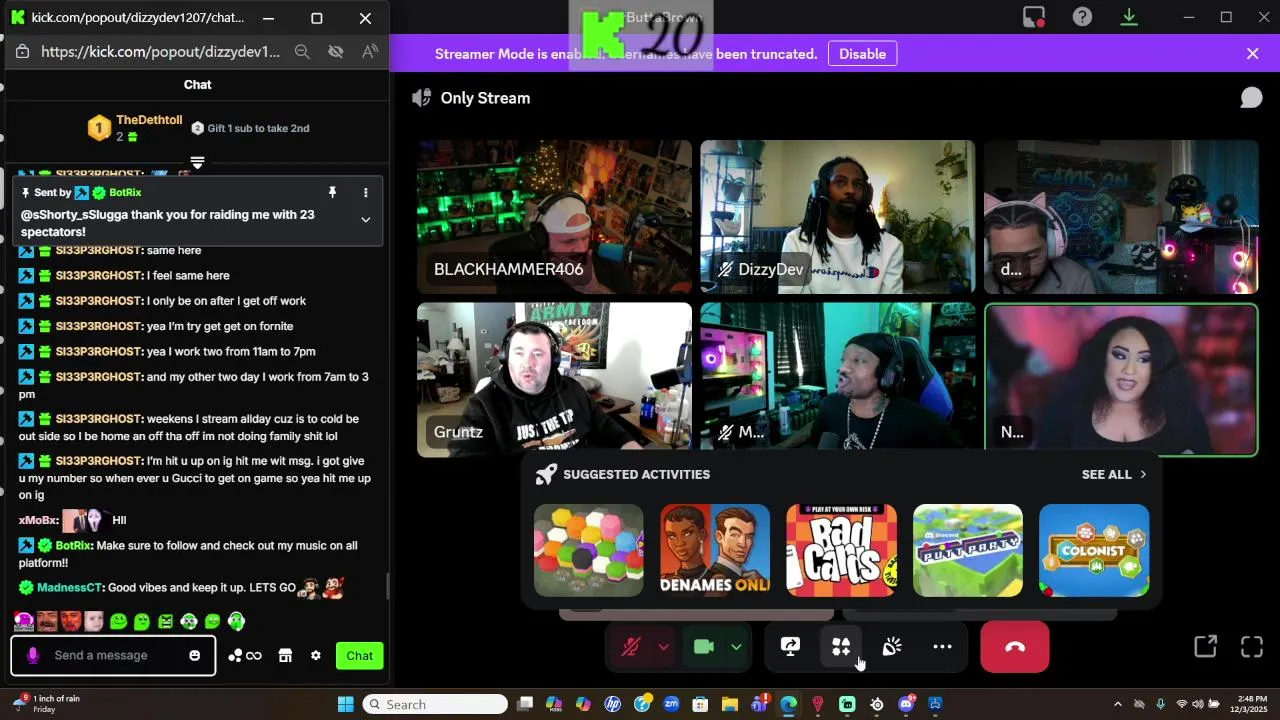Screen dimensions: 1280x720
Task: Open the More options ellipsis
Action: coord(942,647)
